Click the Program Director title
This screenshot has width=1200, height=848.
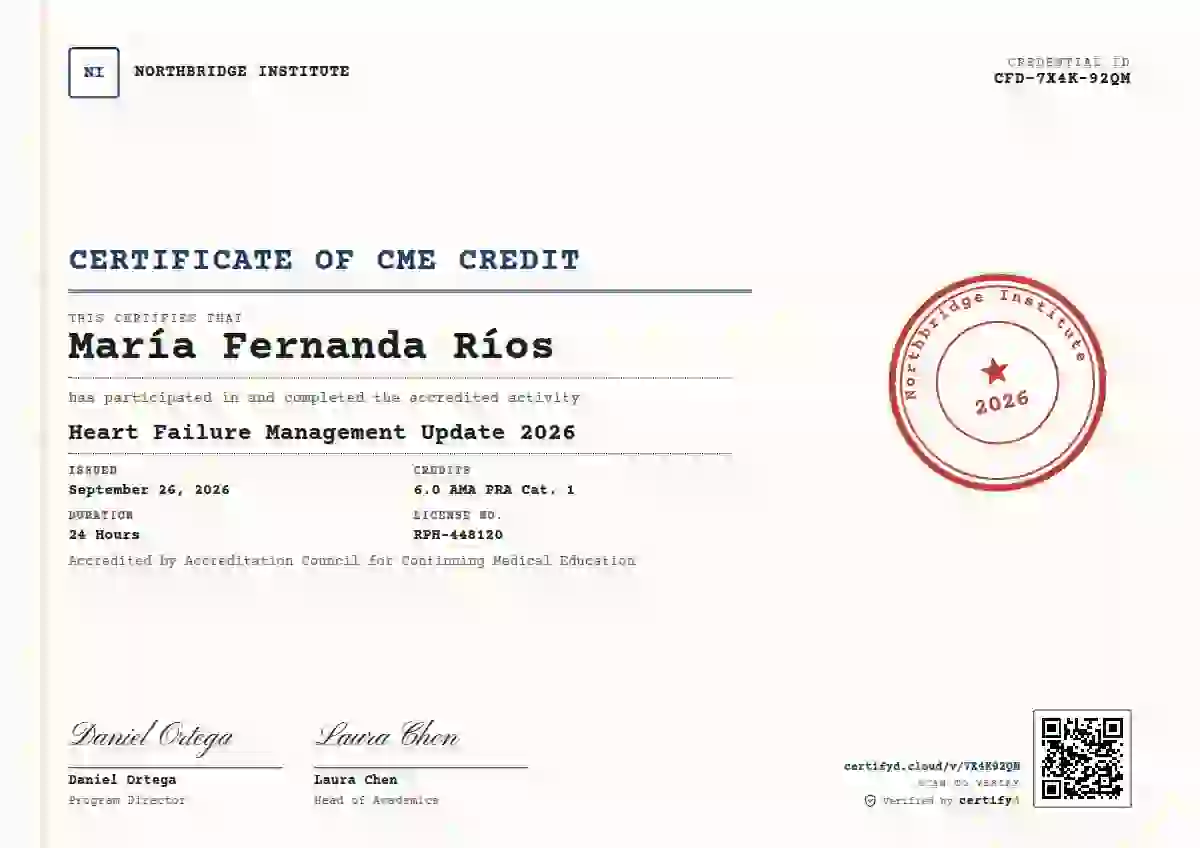click(x=127, y=800)
